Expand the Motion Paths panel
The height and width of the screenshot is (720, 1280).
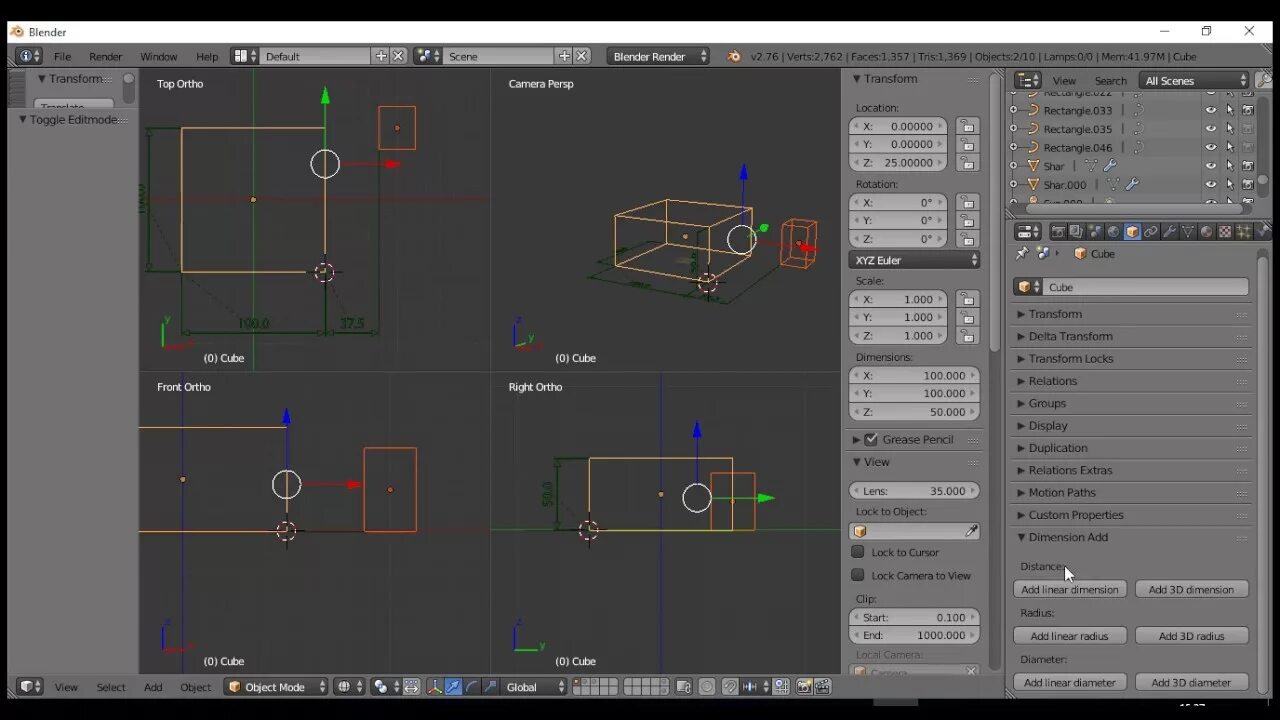click(x=1130, y=493)
